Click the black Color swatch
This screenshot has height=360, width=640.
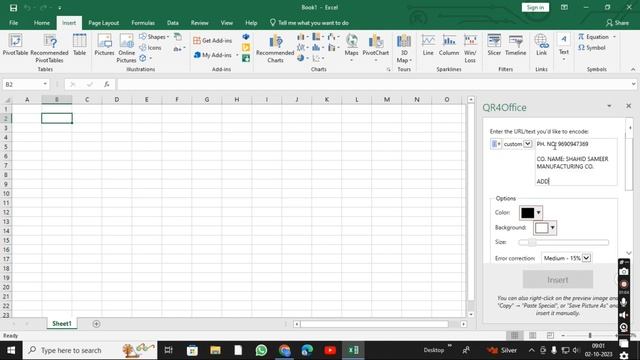point(527,213)
